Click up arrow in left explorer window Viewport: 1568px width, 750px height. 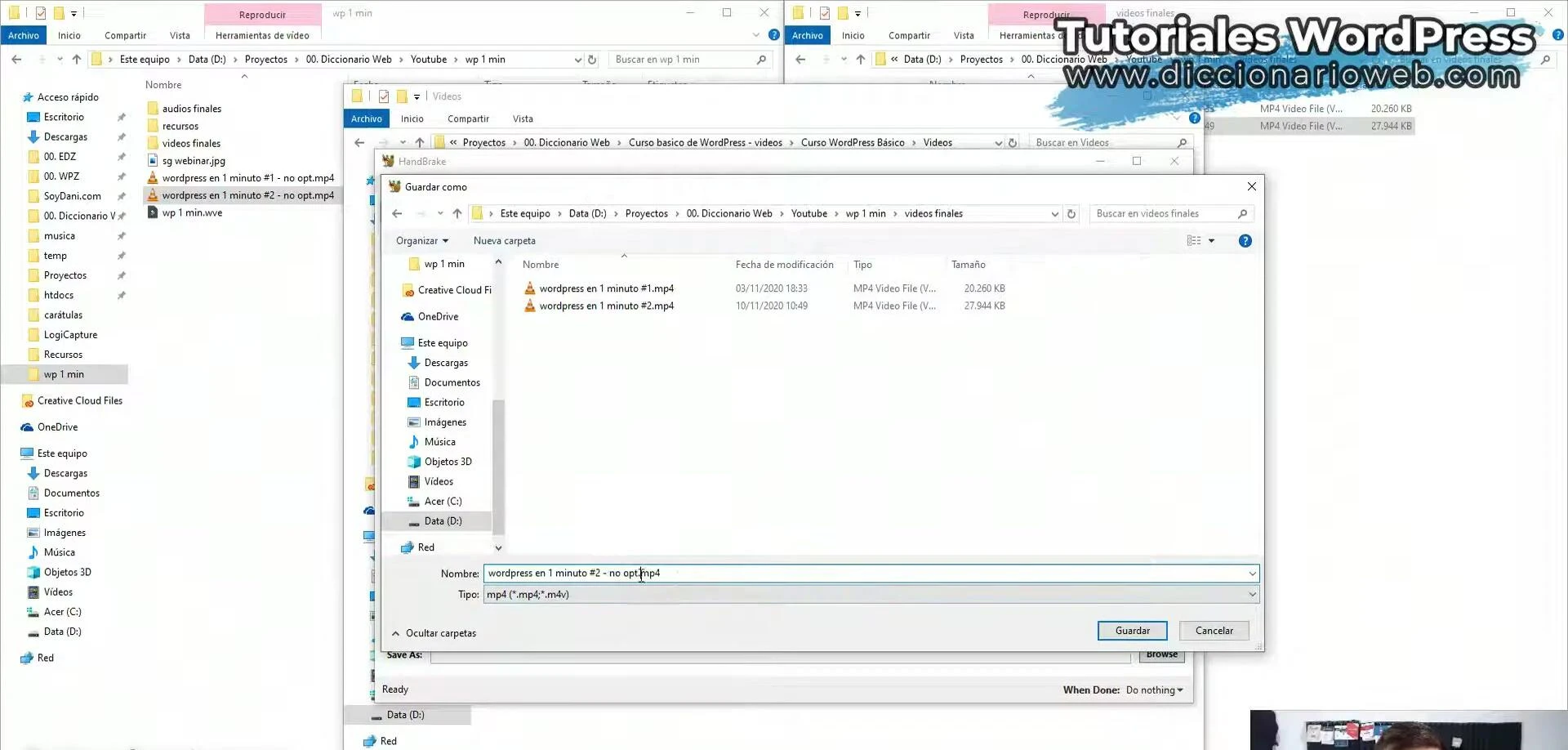(77, 60)
